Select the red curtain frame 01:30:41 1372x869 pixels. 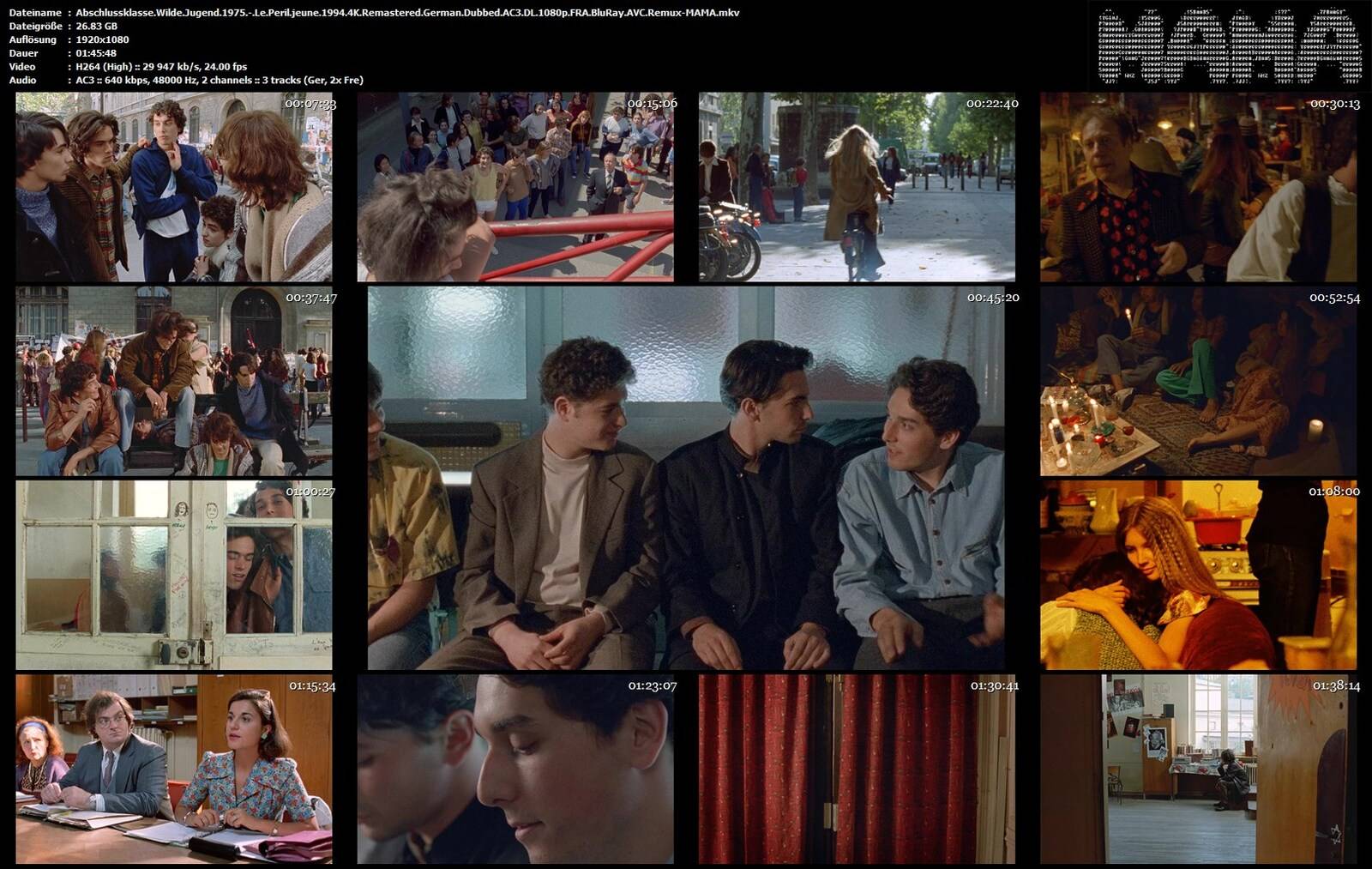(x=857, y=769)
